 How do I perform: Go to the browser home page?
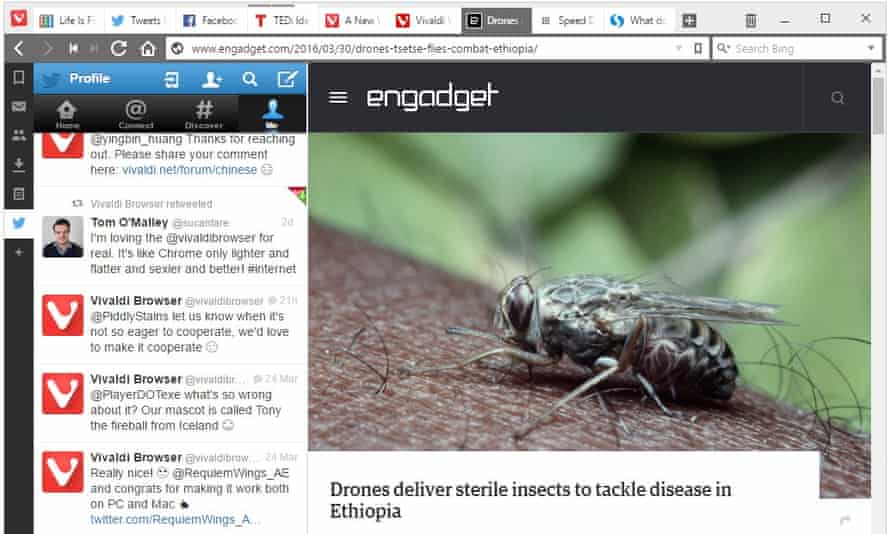(x=148, y=49)
